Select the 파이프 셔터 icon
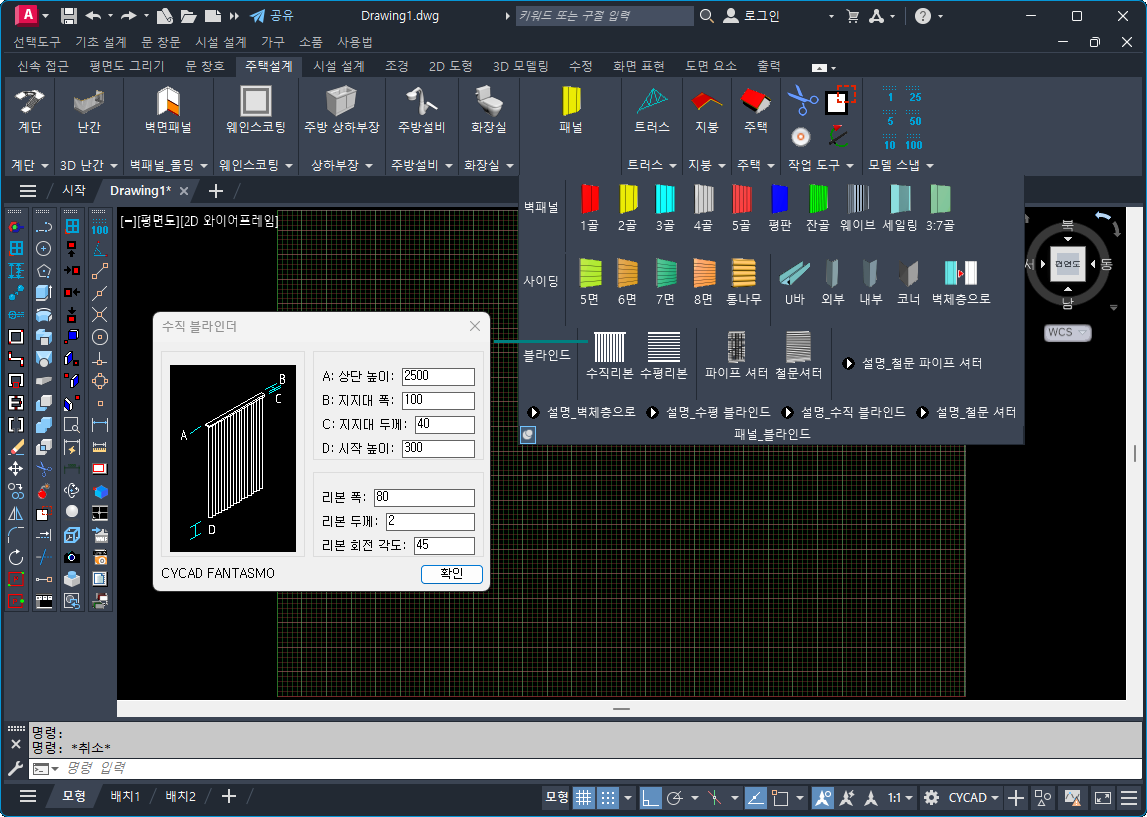 coord(736,348)
